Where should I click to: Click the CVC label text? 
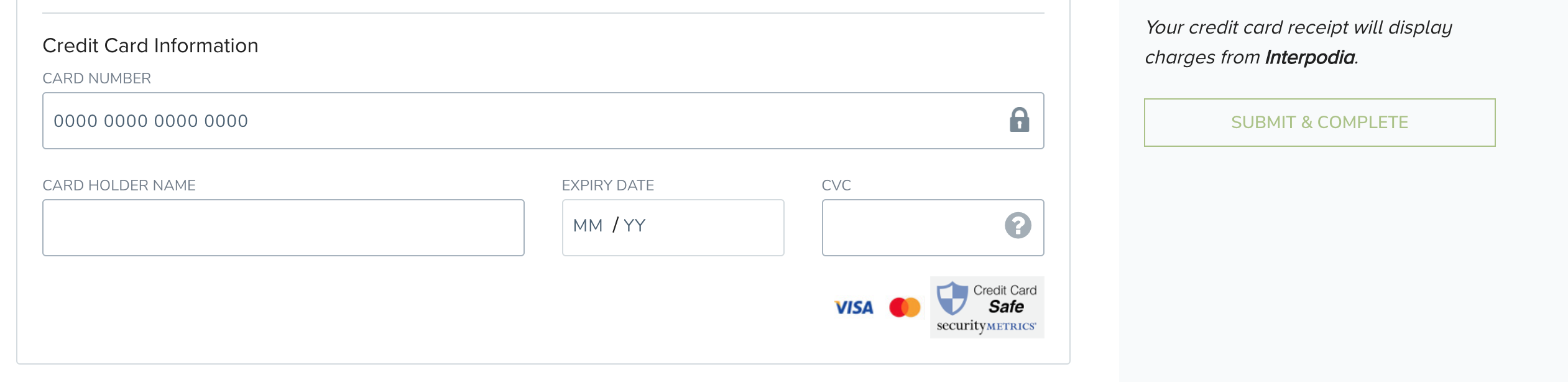point(836,185)
